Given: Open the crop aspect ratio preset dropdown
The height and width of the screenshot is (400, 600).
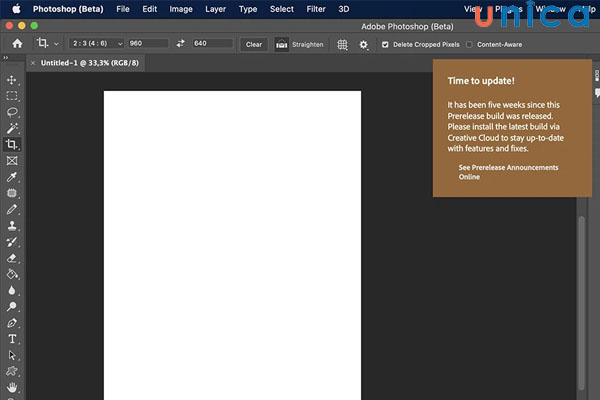Looking at the screenshot, I should coord(97,44).
